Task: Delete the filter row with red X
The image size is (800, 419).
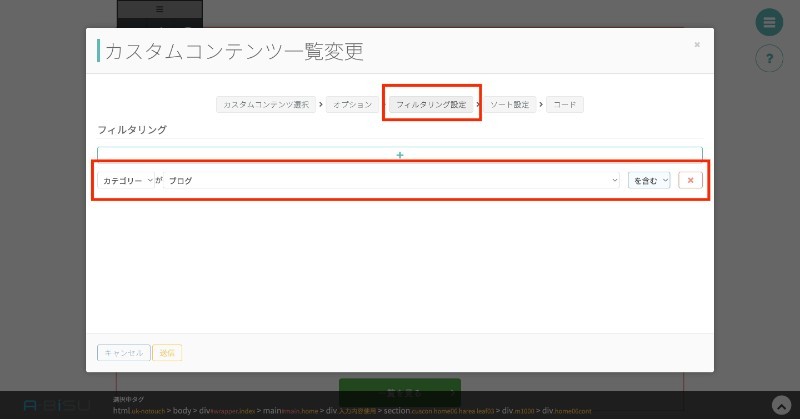Action: [x=690, y=180]
